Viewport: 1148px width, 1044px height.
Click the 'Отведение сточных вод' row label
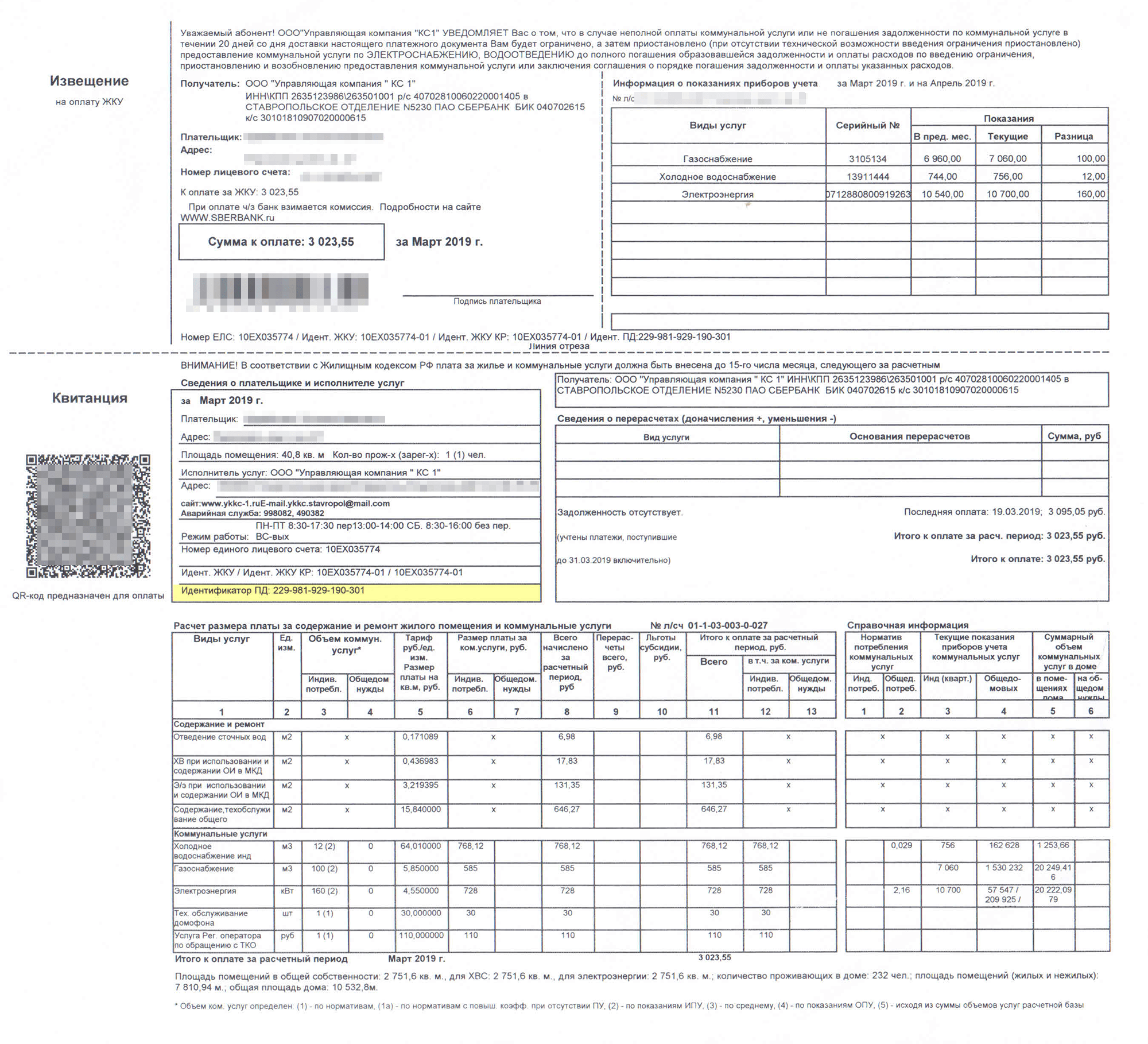click(220, 737)
